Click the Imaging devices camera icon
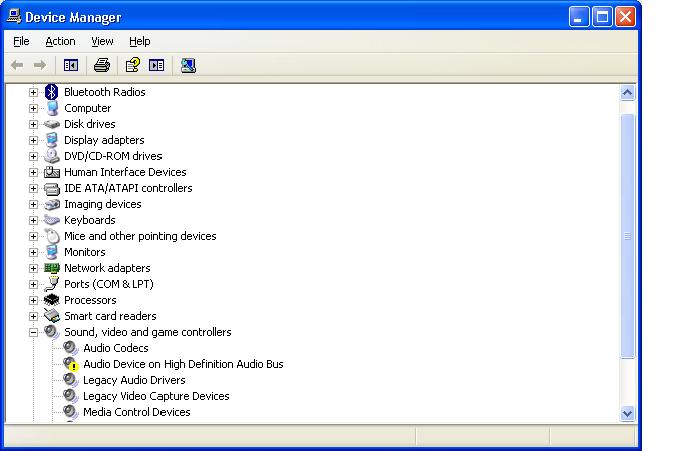The width and height of the screenshot is (683, 451). coord(52,204)
